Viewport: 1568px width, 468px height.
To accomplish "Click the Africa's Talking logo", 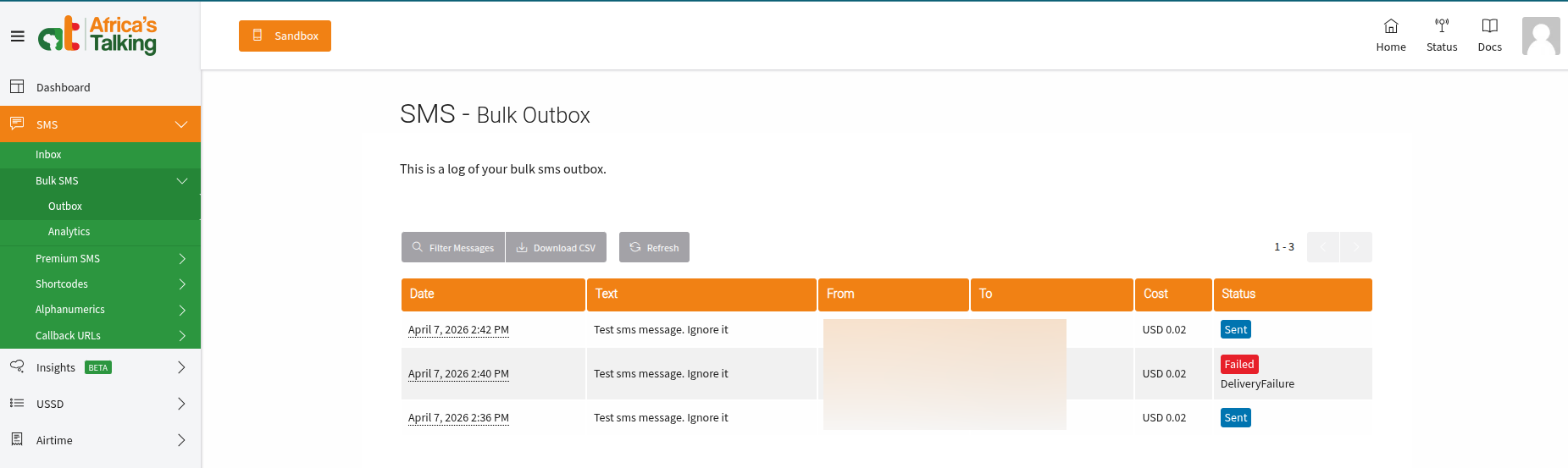I will click(98, 36).
